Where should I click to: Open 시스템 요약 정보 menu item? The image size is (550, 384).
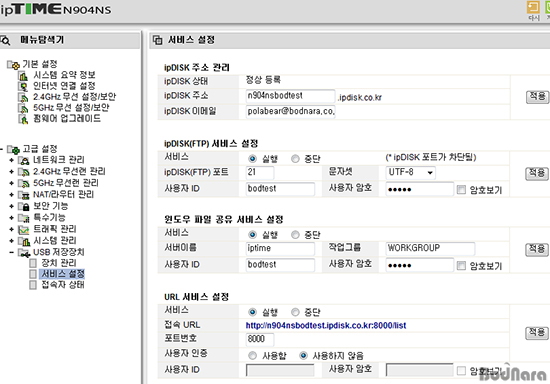pyautogui.click(x=65, y=75)
